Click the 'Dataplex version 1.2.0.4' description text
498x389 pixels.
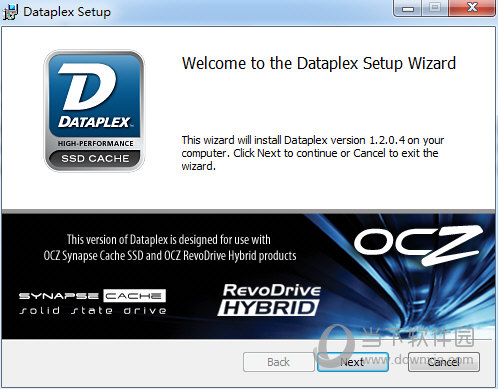(313, 153)
